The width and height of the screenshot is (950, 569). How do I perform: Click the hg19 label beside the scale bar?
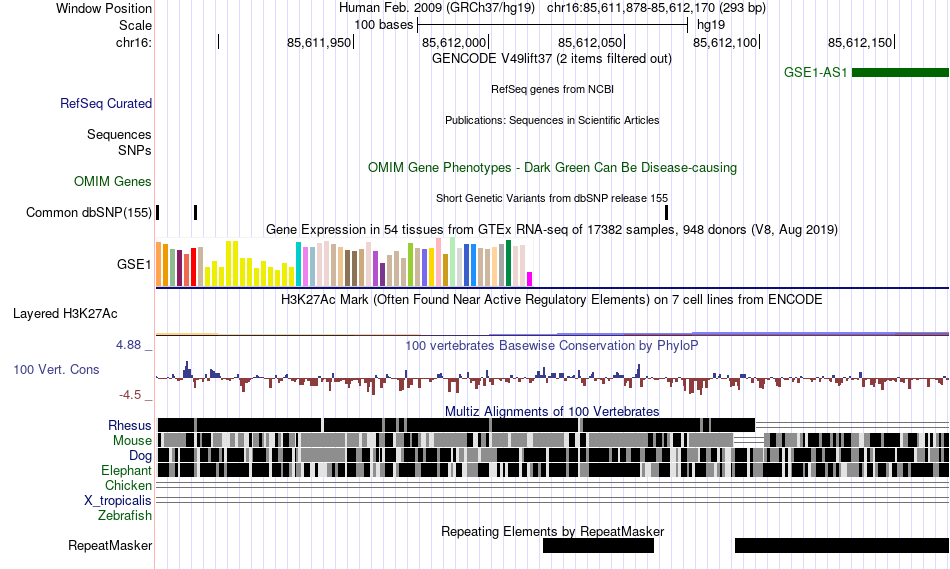(711, 25)
